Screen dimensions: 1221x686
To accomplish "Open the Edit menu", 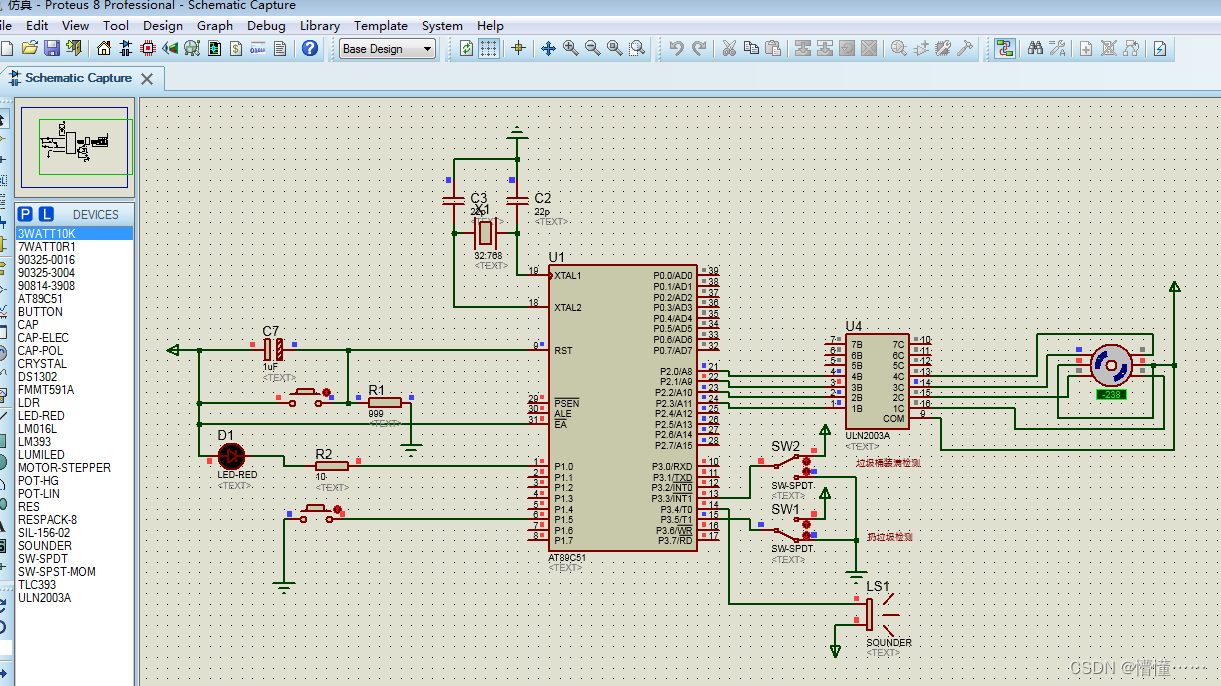I will 37,25.
